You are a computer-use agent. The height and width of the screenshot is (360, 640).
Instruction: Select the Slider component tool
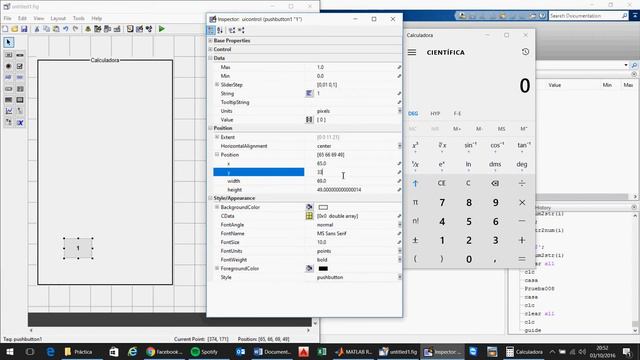click(x=20, y=55)
